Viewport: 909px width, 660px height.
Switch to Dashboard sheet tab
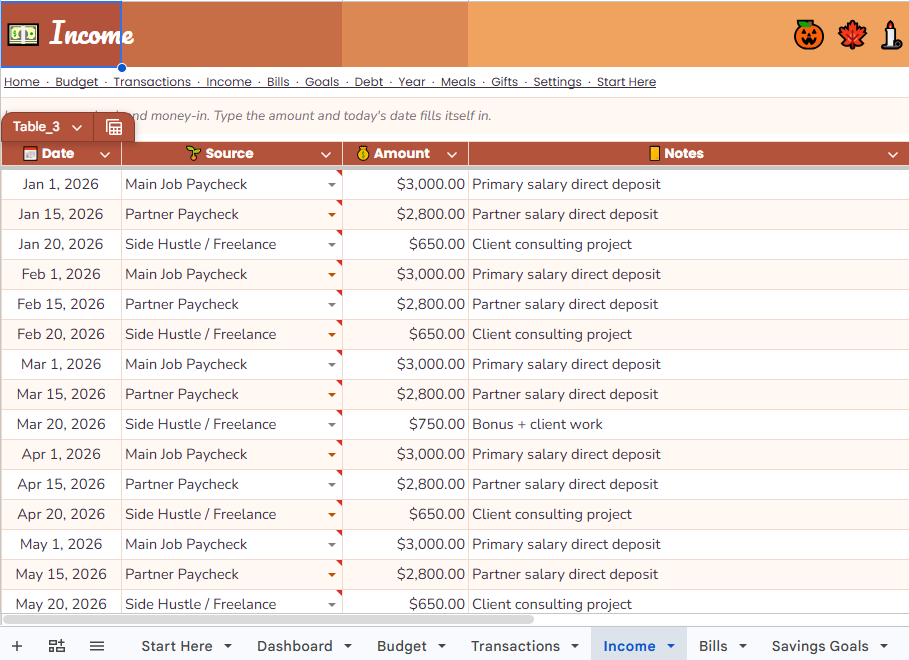point(294,646)
